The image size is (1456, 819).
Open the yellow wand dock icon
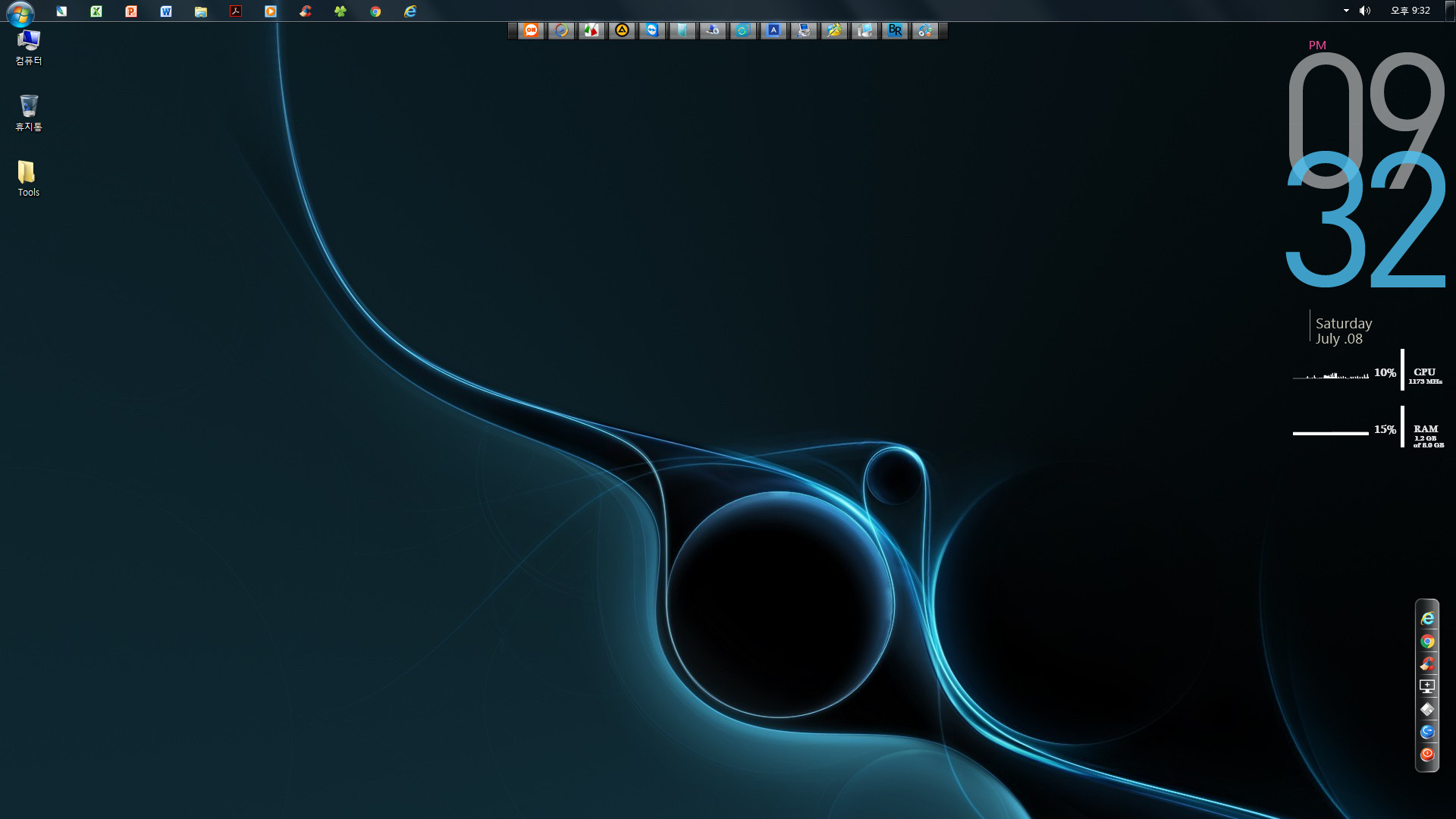[x=834, y=30]
